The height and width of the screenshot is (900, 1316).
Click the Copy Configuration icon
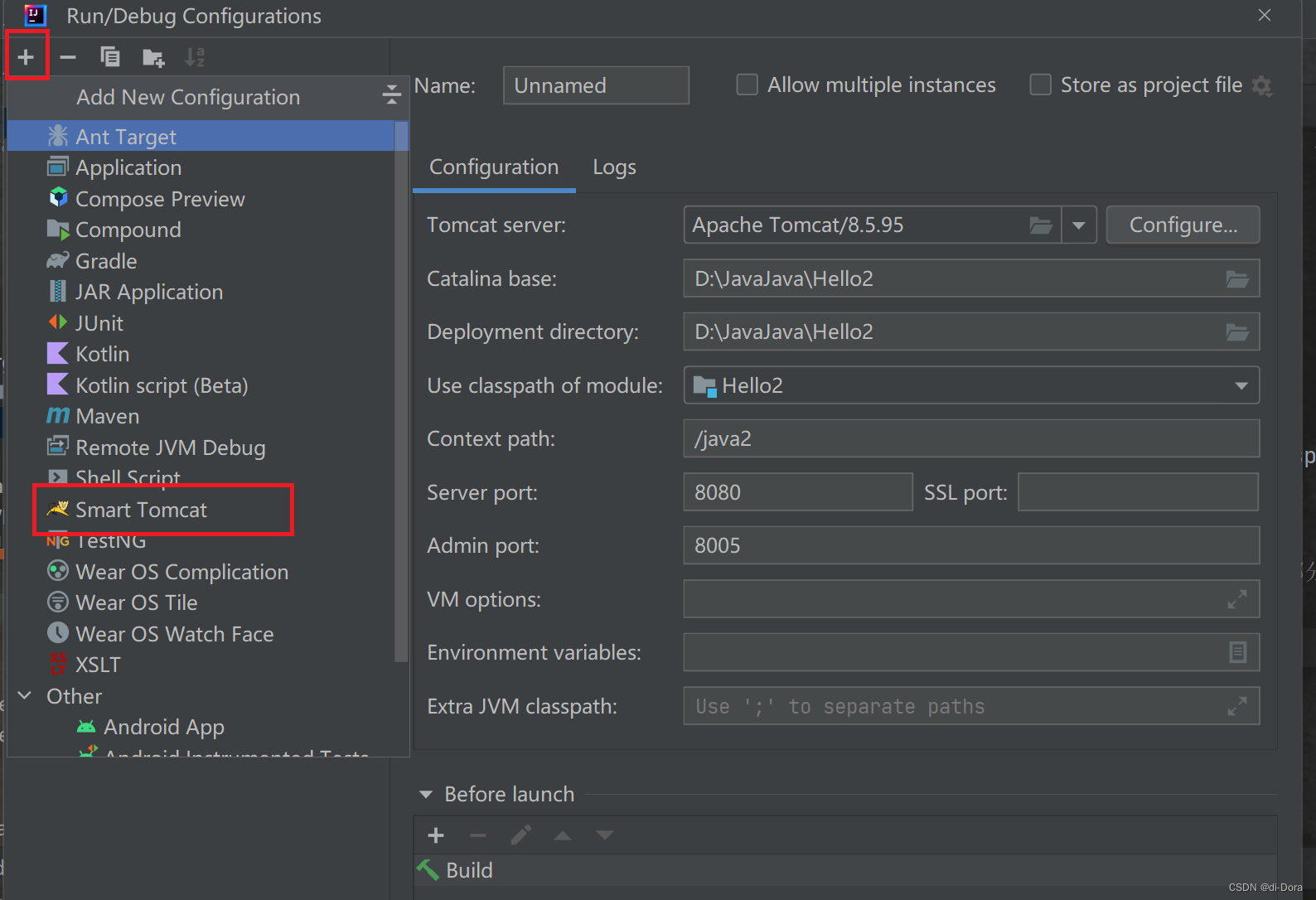[x=110, y=57]
